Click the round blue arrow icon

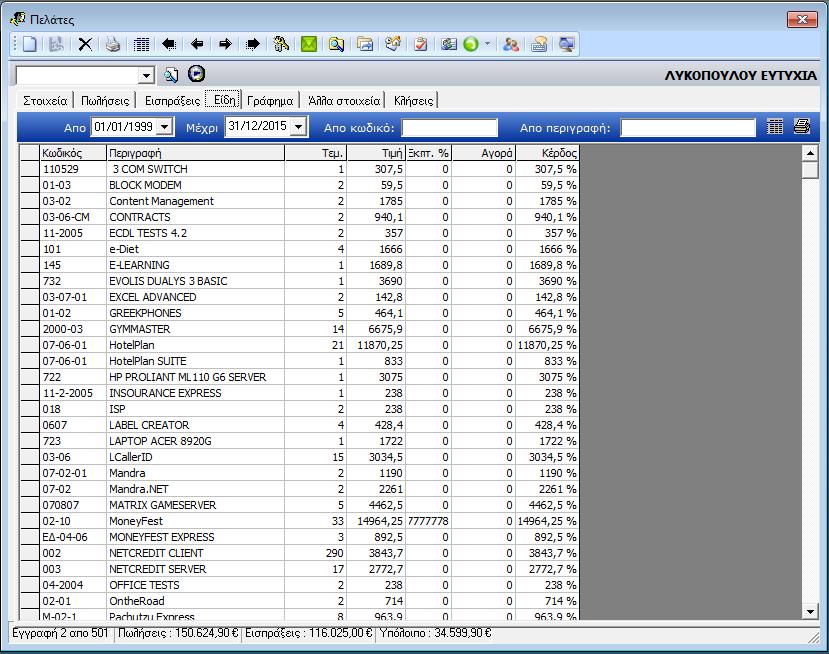(196, 74)
